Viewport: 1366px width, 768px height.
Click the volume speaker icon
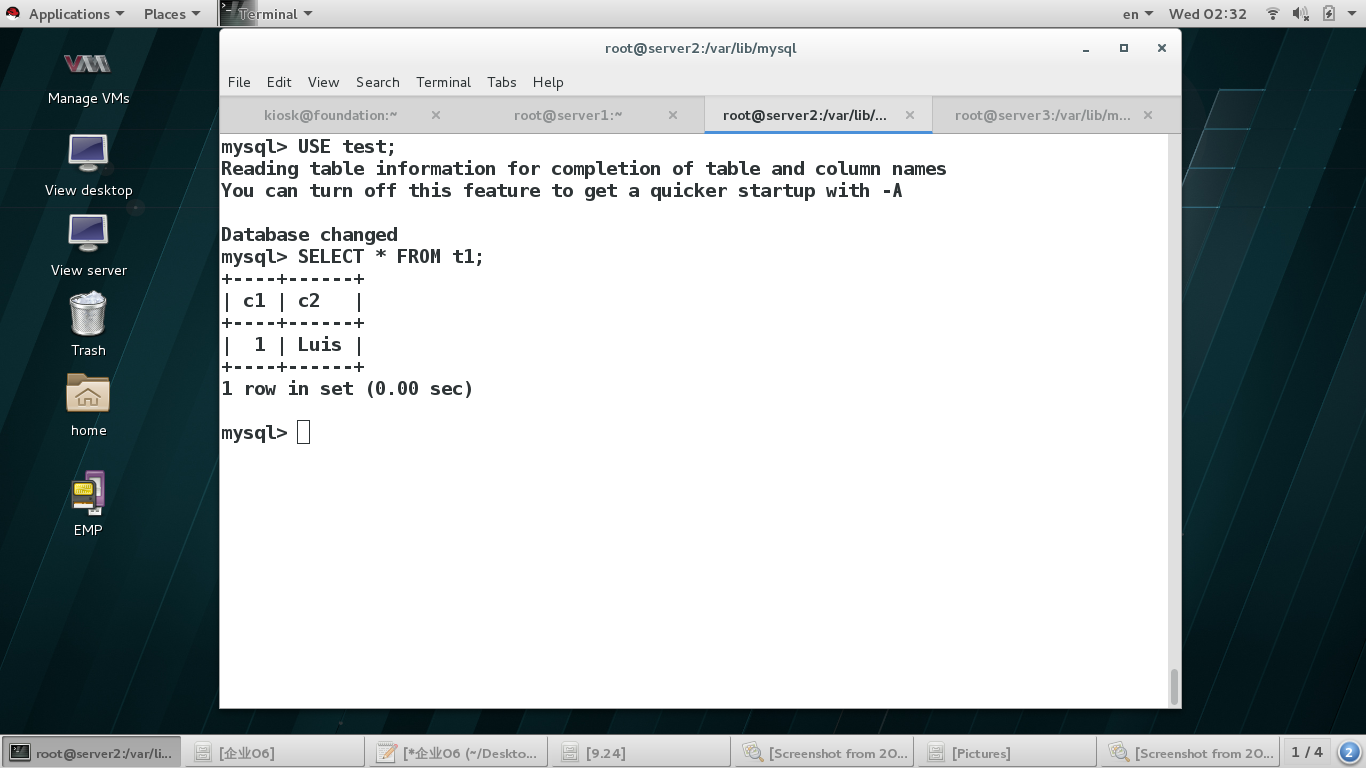(1301, 14)
